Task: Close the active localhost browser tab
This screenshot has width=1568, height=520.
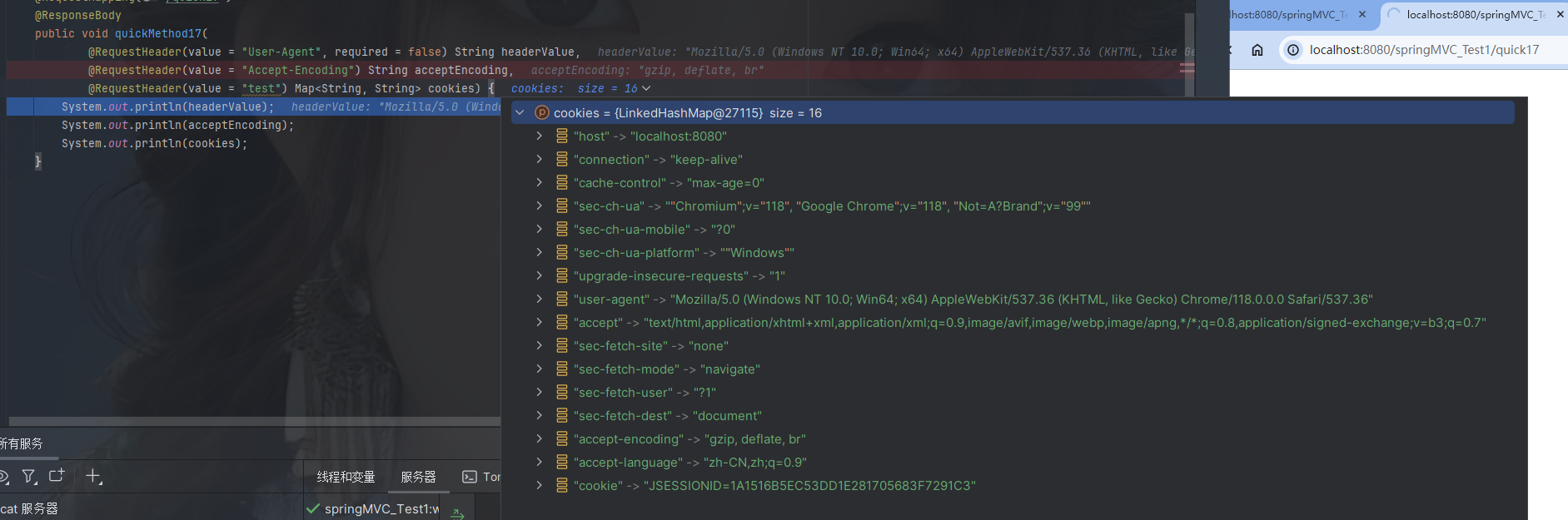Action: [1560, 14]
